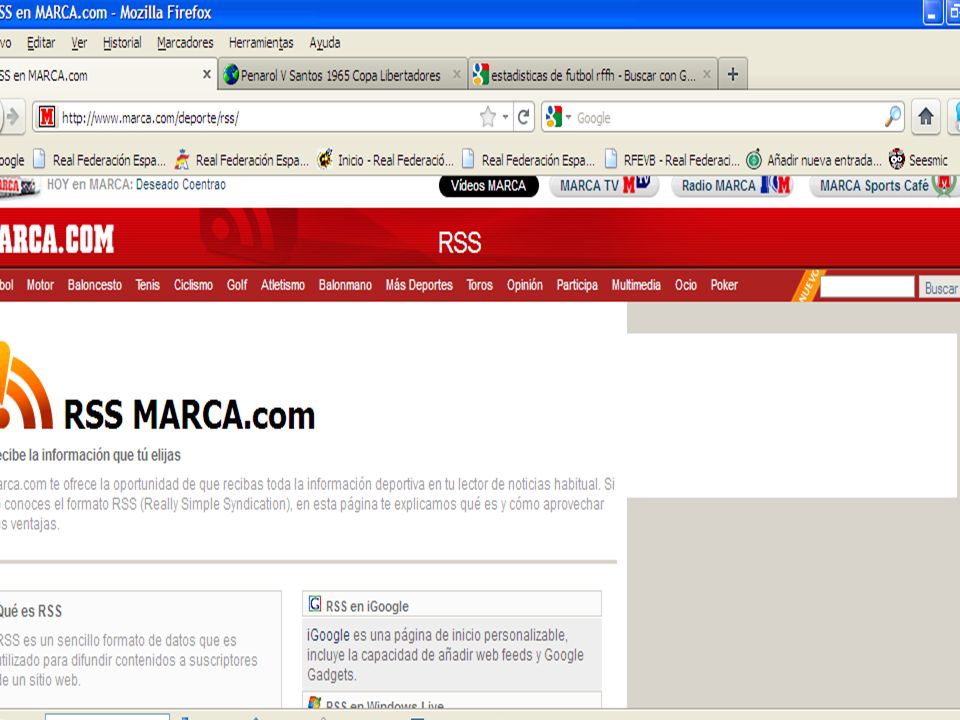Go to Balonmano section
Screen dimensions: 960x720
pyautogui.click(x=345, y=285)
